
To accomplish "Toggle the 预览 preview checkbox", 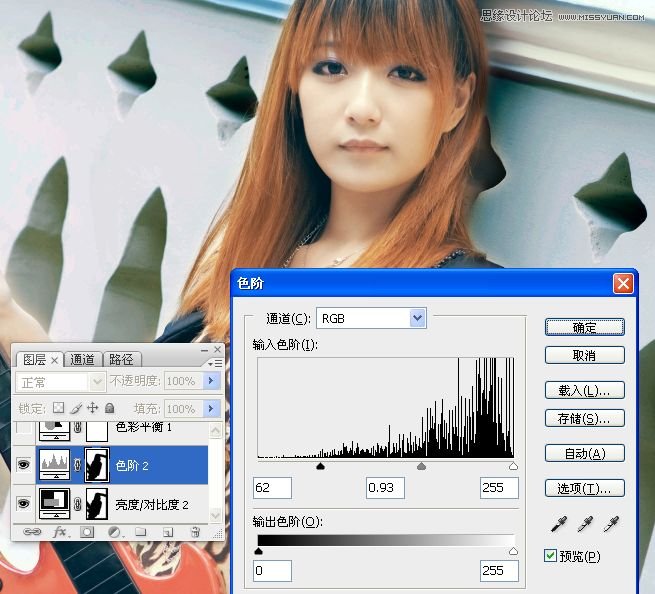I will 551,555.
